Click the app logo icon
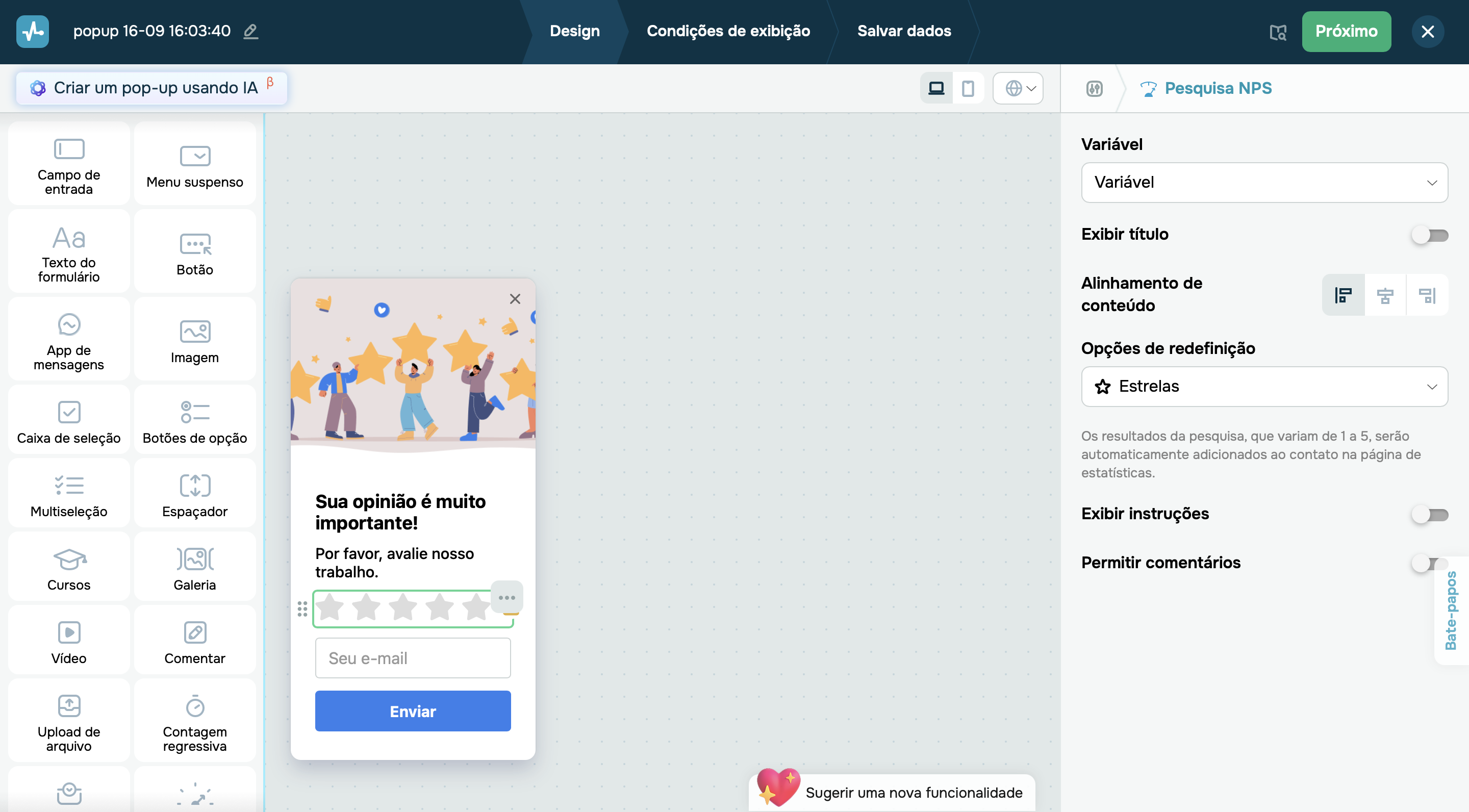This screenshot has height=812, width=1469. click(x=33, y=31)
